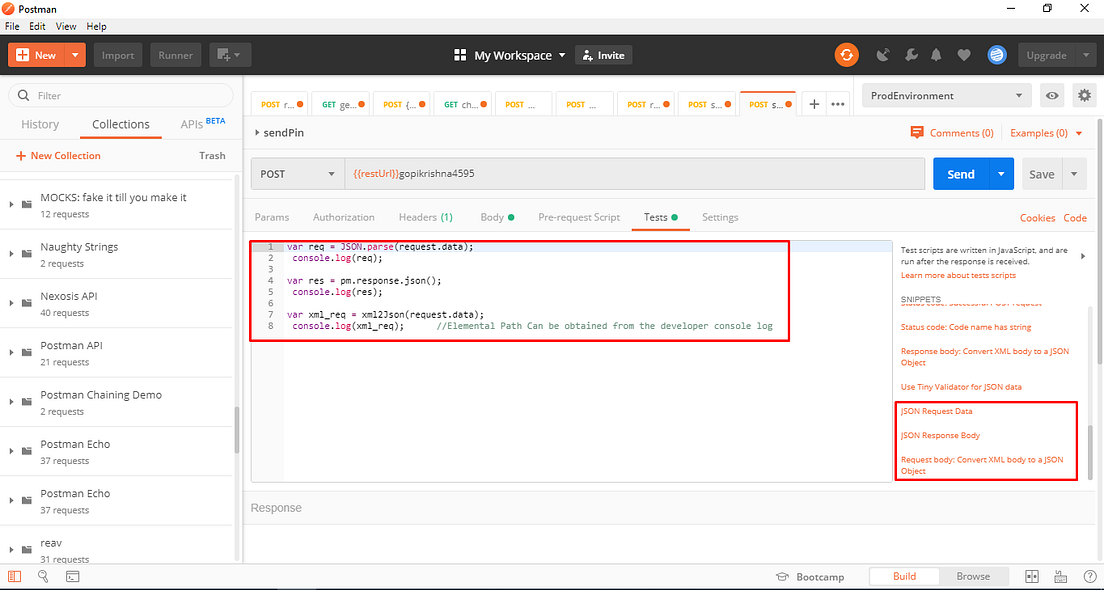The width and height of the screenshot is (1104, 590).
Task: Click the heart icon in the top toolbar
Action: point(963,55)
